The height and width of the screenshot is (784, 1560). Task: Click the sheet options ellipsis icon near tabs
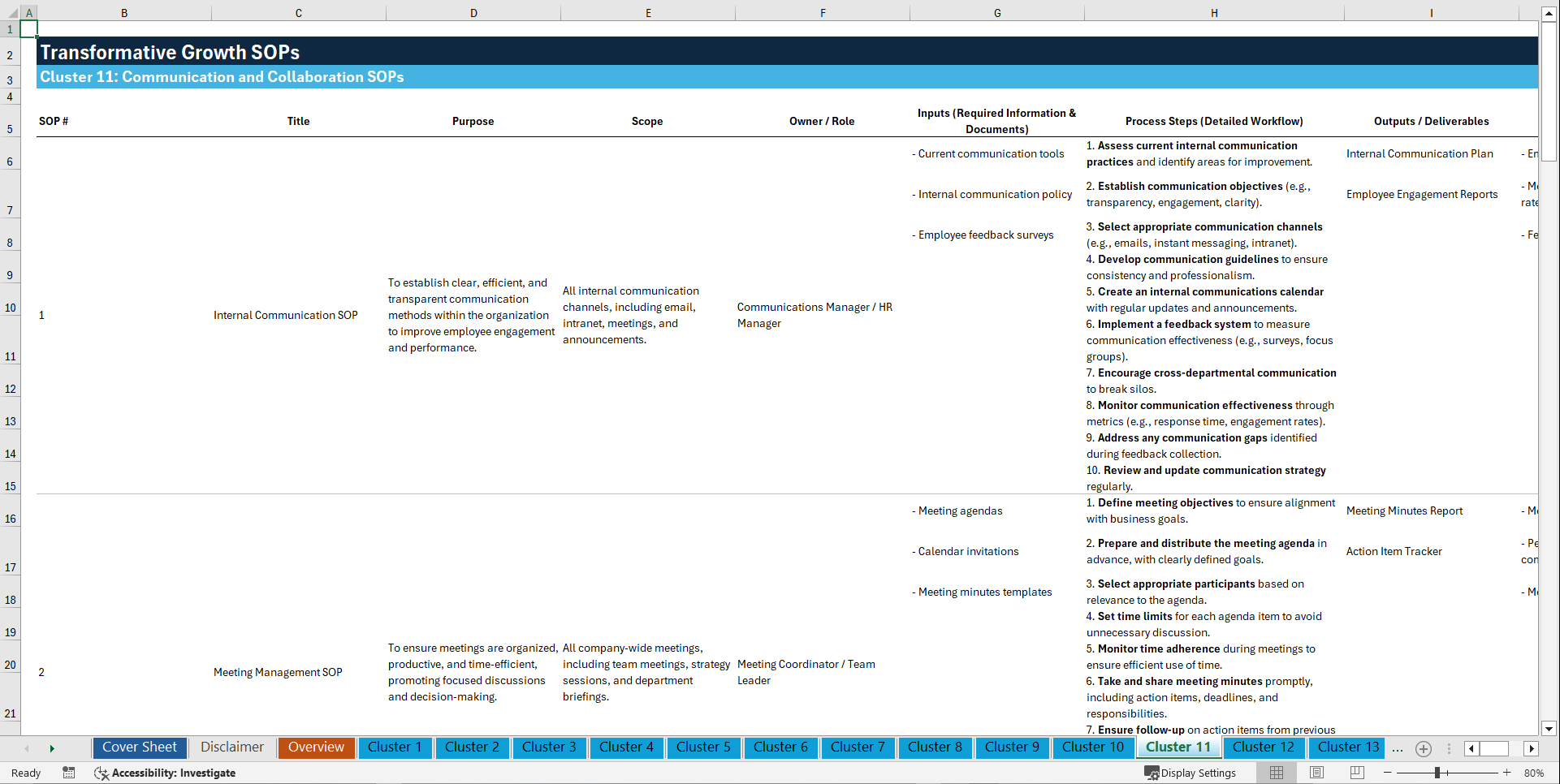coord(1398,748)
